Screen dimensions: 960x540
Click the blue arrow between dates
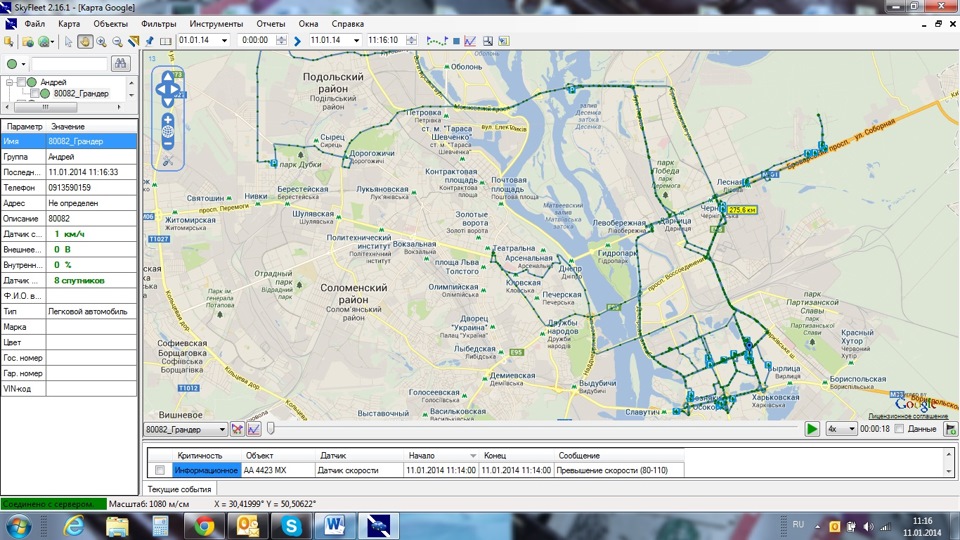tap(297, 41)
